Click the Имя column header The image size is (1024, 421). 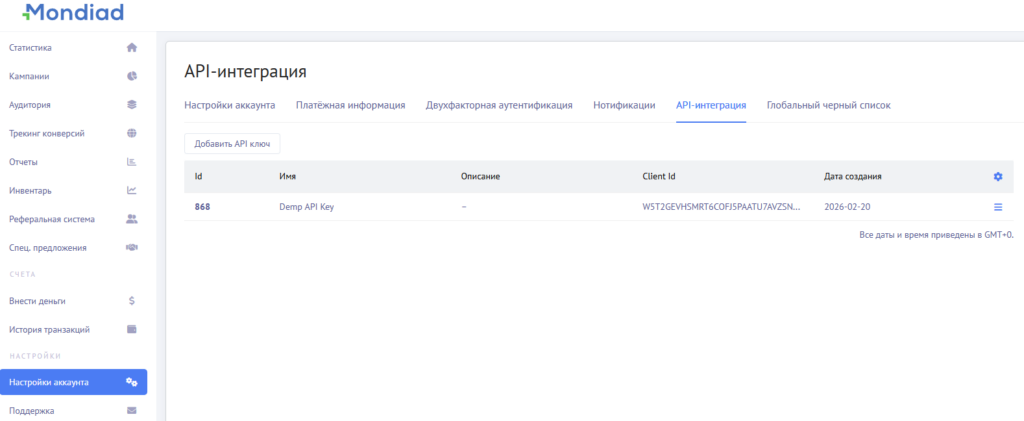tap(288, 177)
